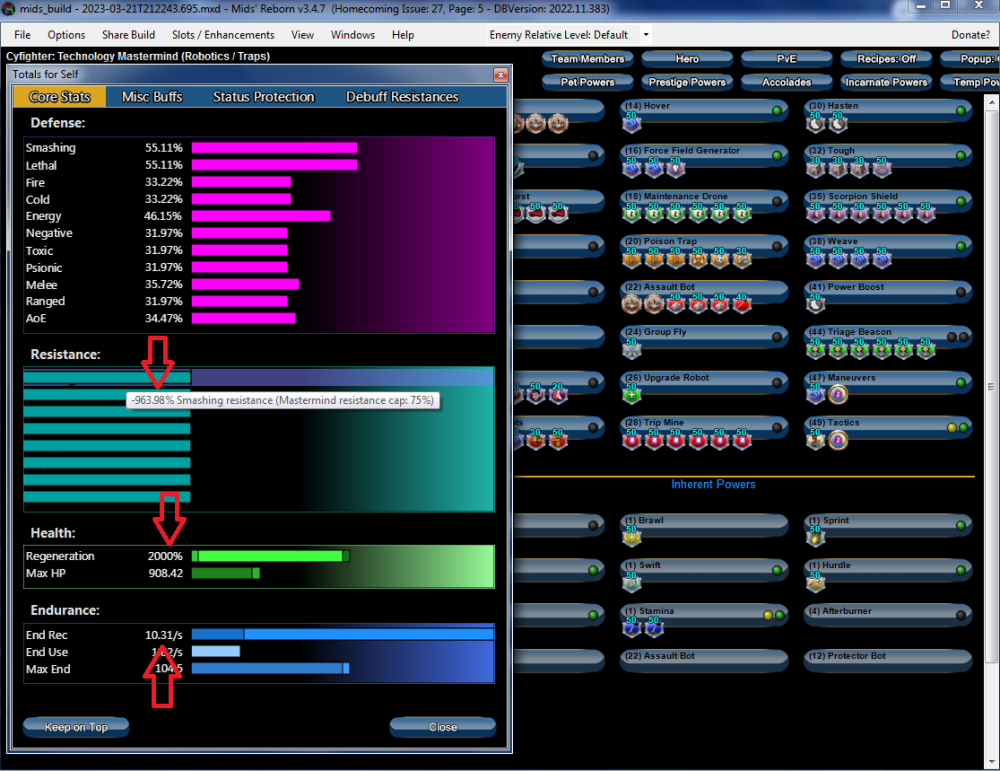This screenshot has width=1000, height=771.
Task: Toggle the Afterburner power indicator
Action: tap(961, 614)
